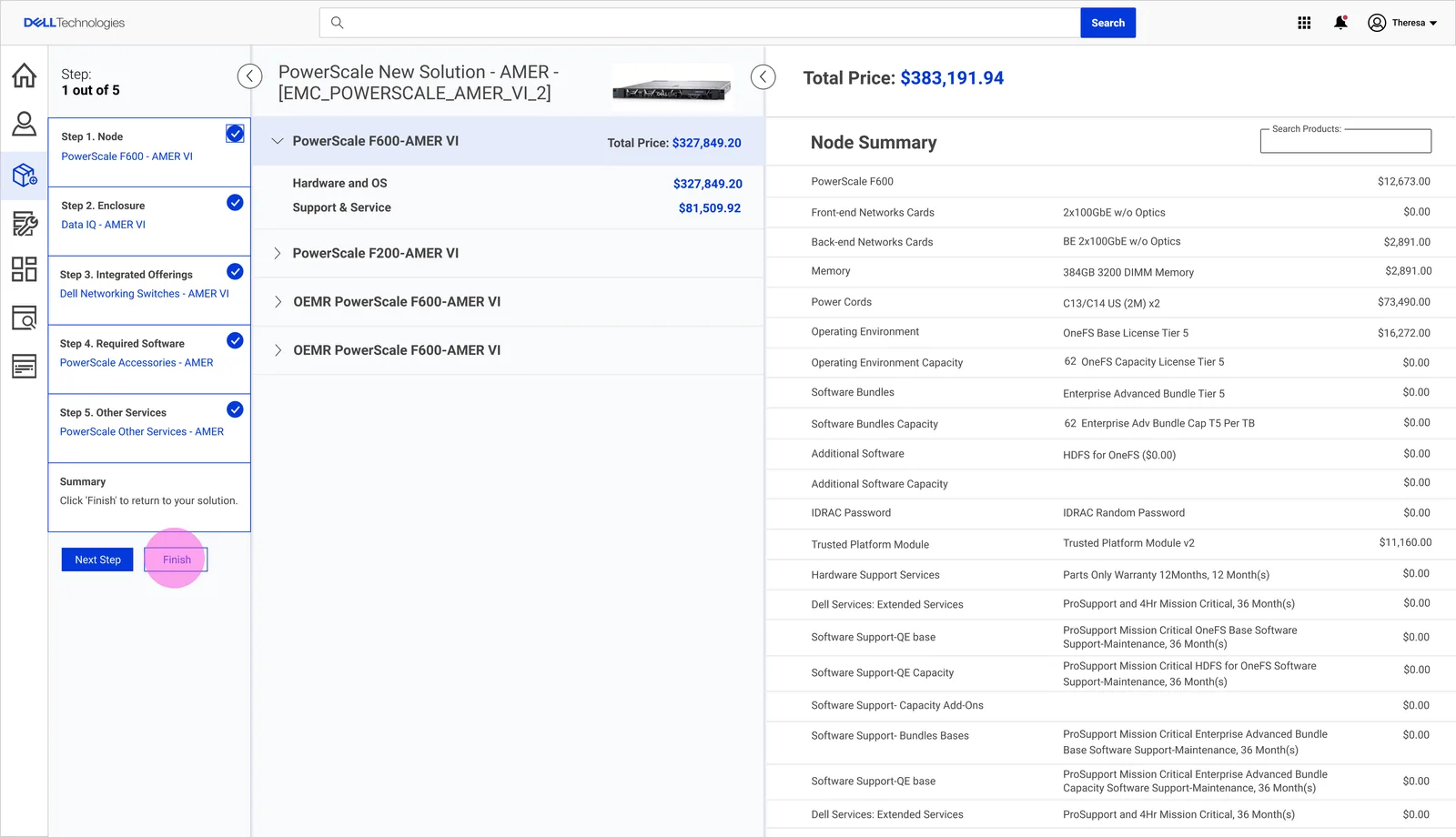View notifications bell
This screenshot has width=1456, height=837.
pyautogui.click(x=1340, y=23)
